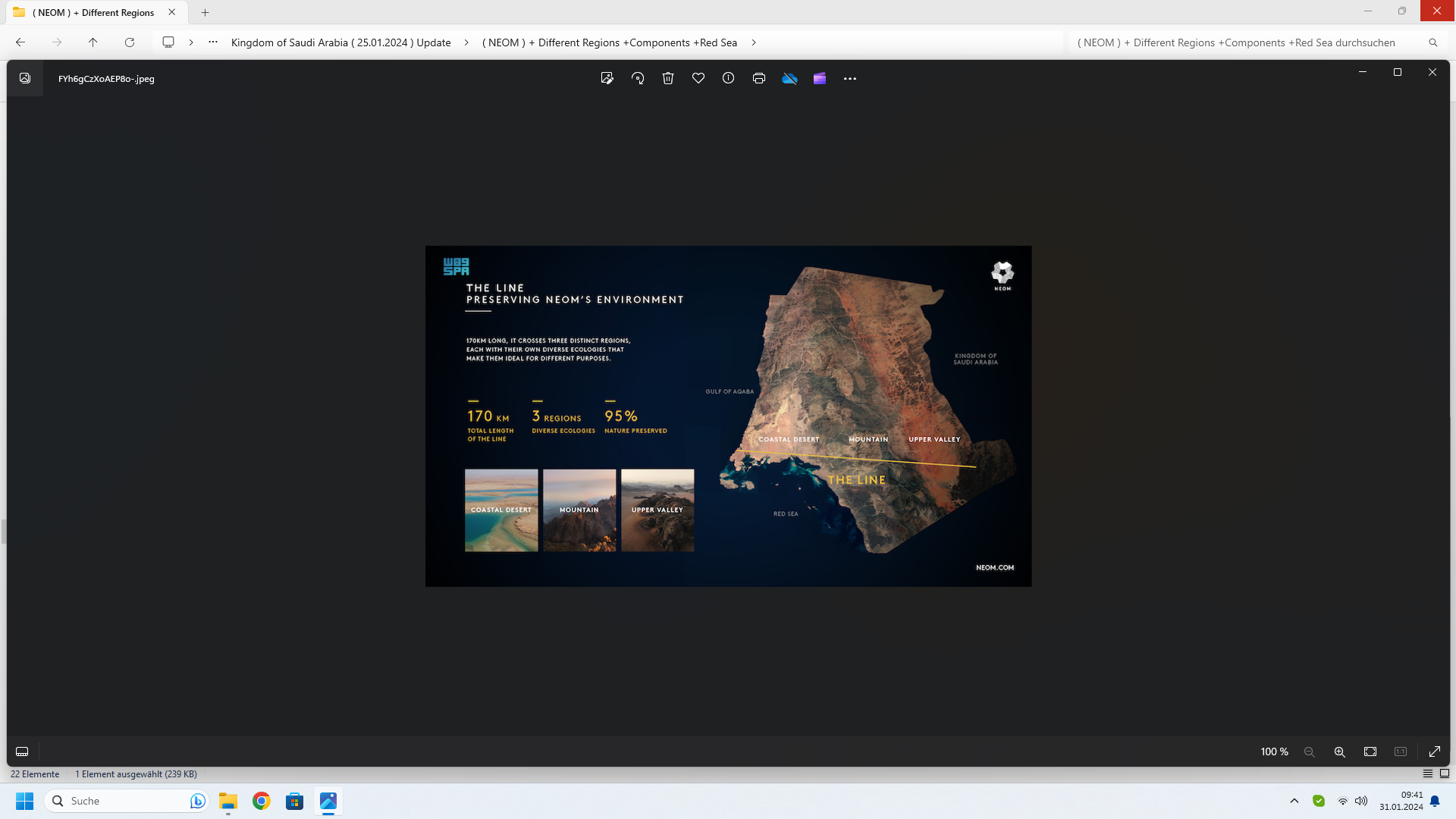Close the '( NEOM ) + Different Regions' tab
This screenshot has width=1456, height=819.
coord(172,12)
